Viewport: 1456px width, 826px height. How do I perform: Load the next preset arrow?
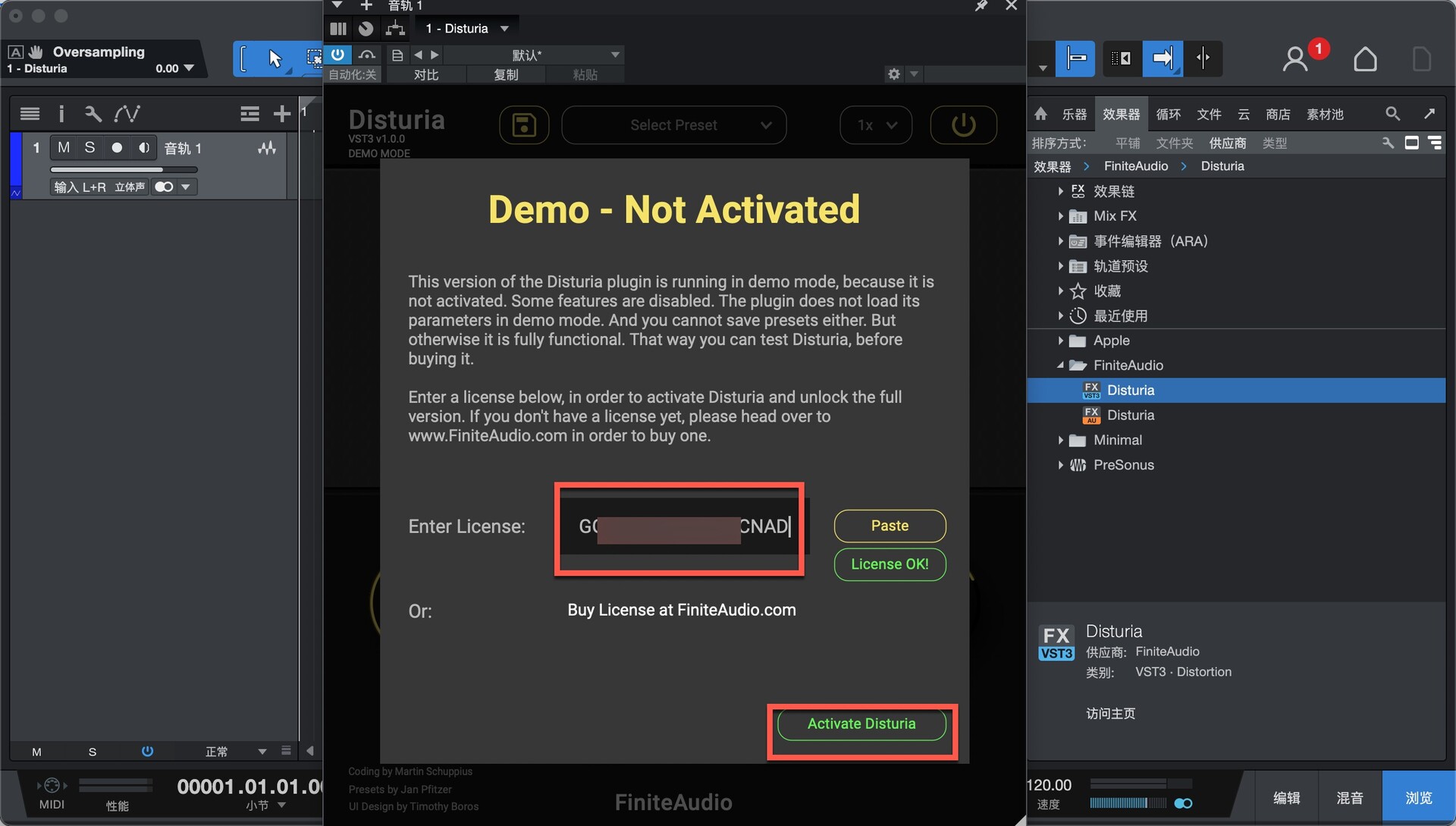pos(435,55)
